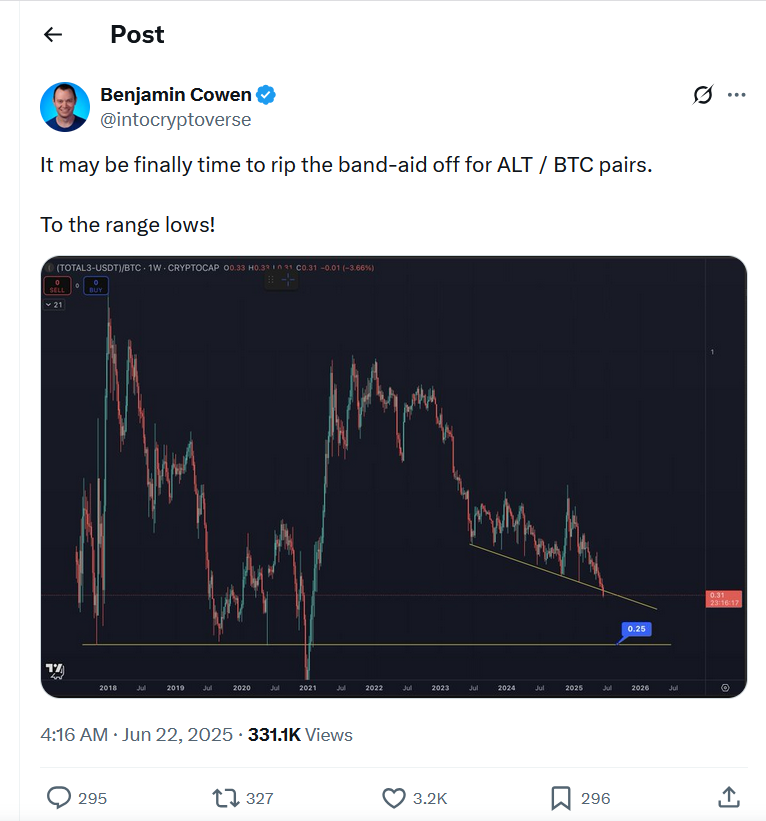The image size is (766, 821).
Task: Click the 331.1K Views count
Action: tap(300, 735)
